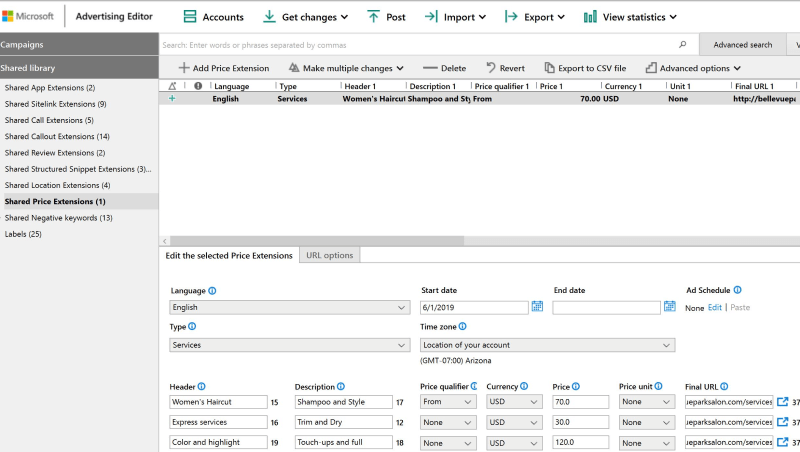The image size is (800, 452).
Task: Open Price qualifier dropdown showing From
Action: [x=447, y=402]
